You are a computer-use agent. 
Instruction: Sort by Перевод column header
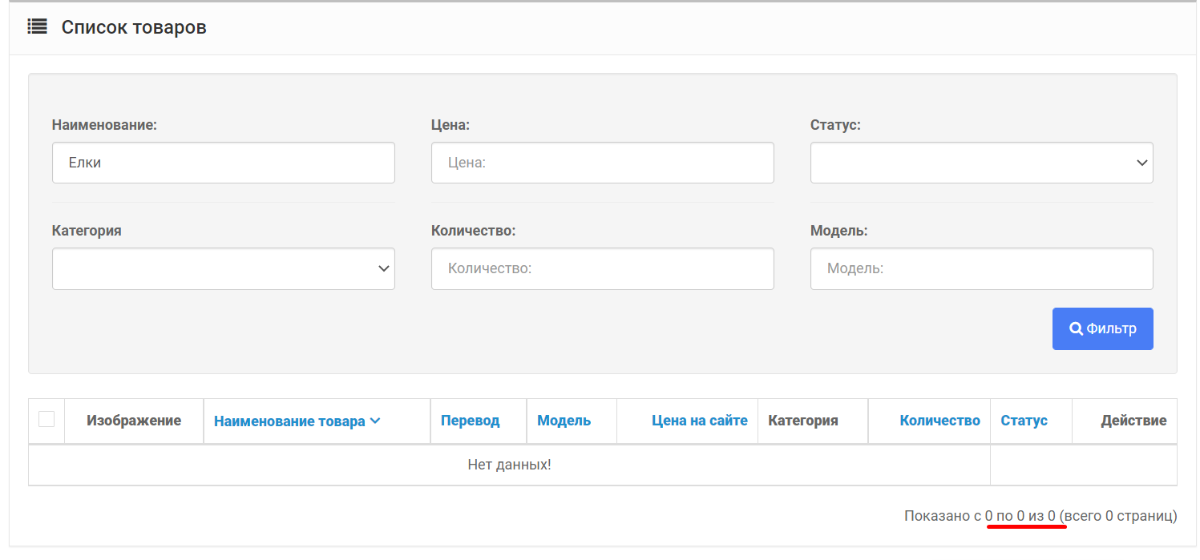(470, 421)
